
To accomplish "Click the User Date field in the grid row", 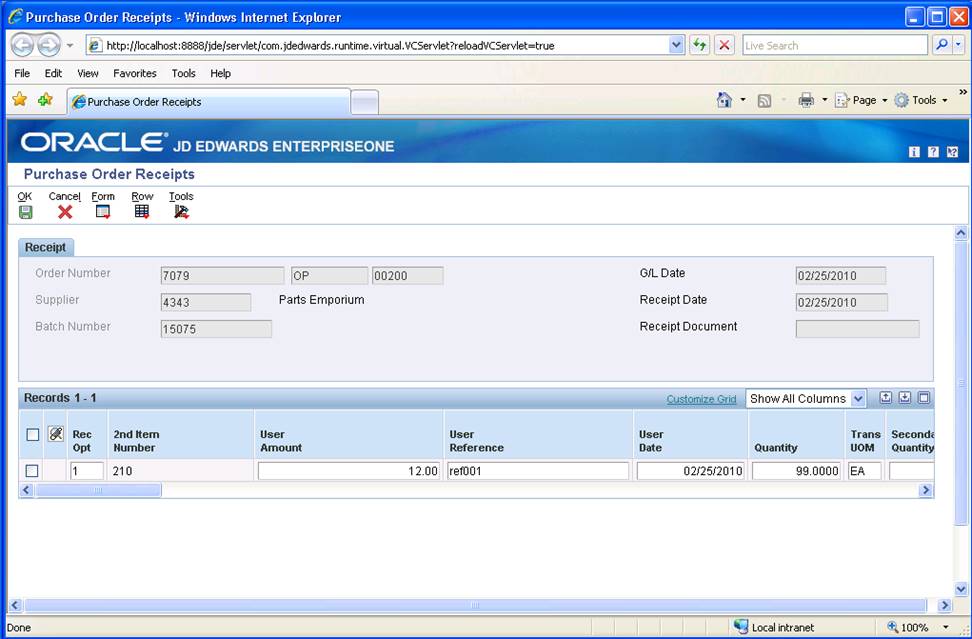I will [691, 471].
